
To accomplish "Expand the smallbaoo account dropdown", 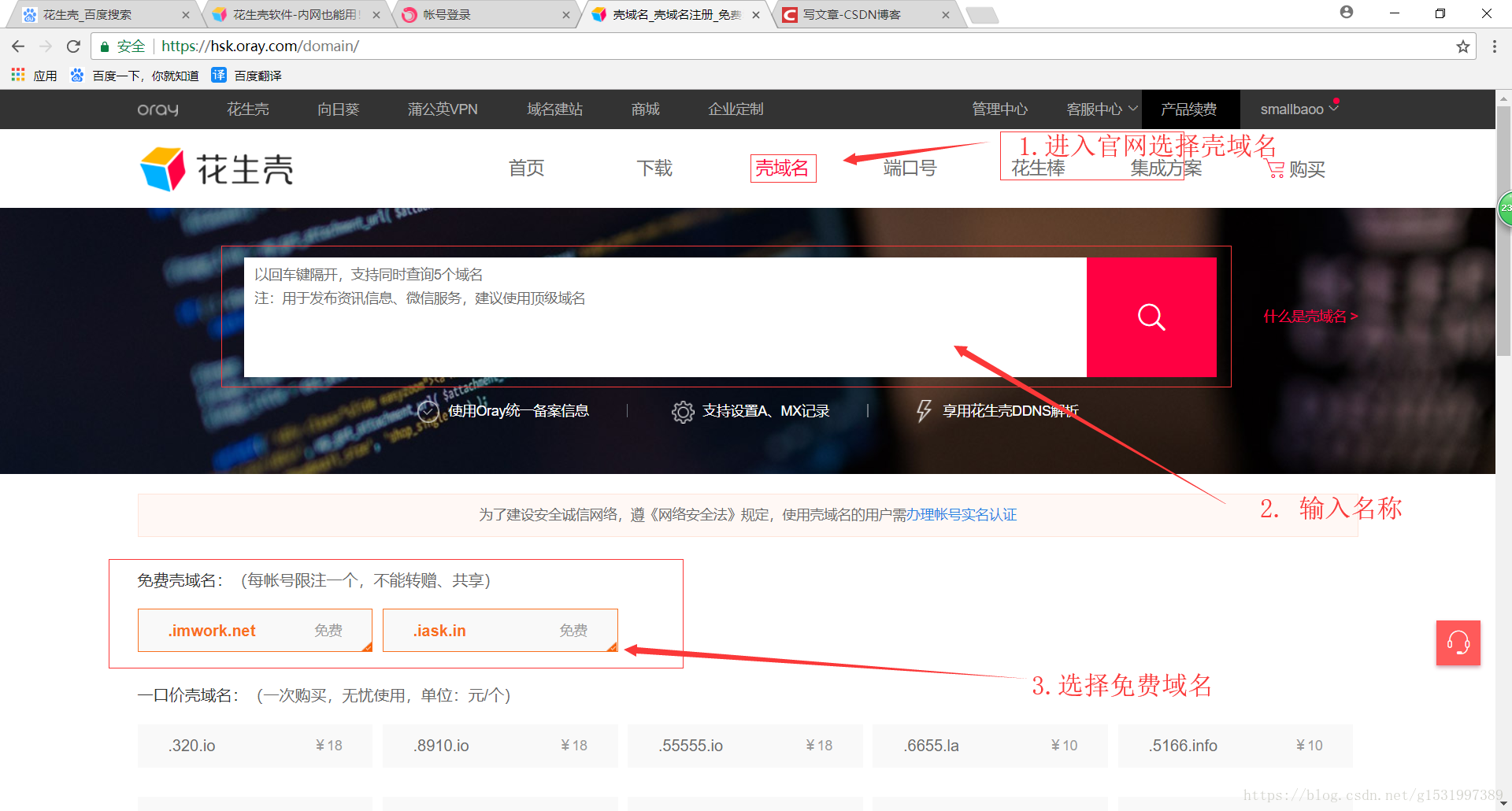I will click(x=1299, y=109).
